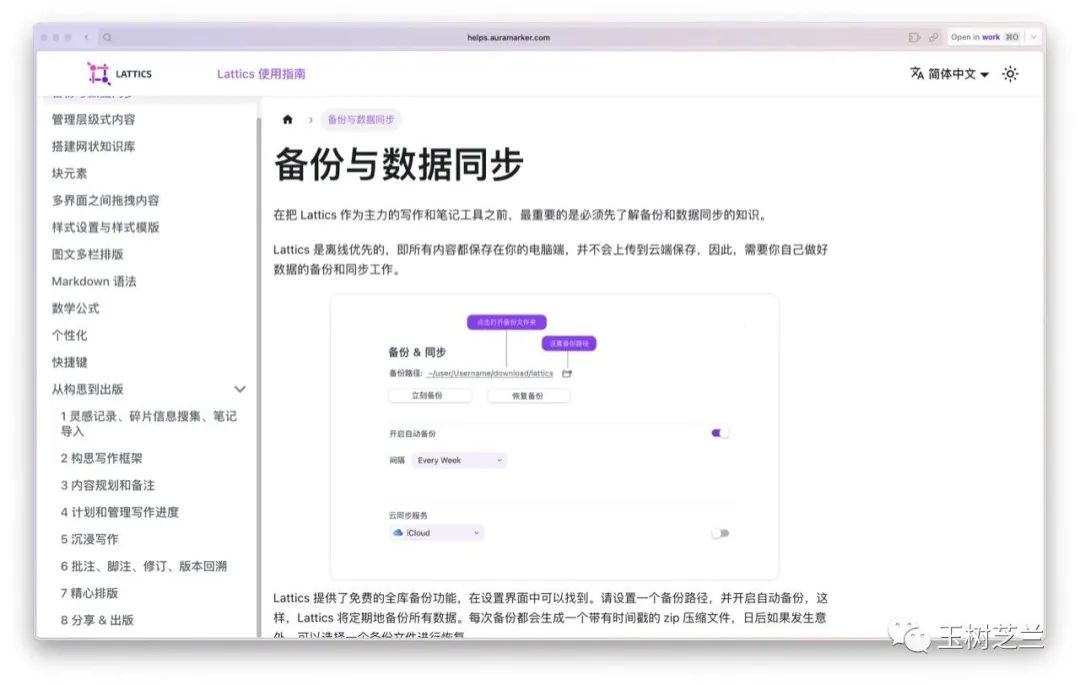Click the translate language icon

tap(917, 73)
